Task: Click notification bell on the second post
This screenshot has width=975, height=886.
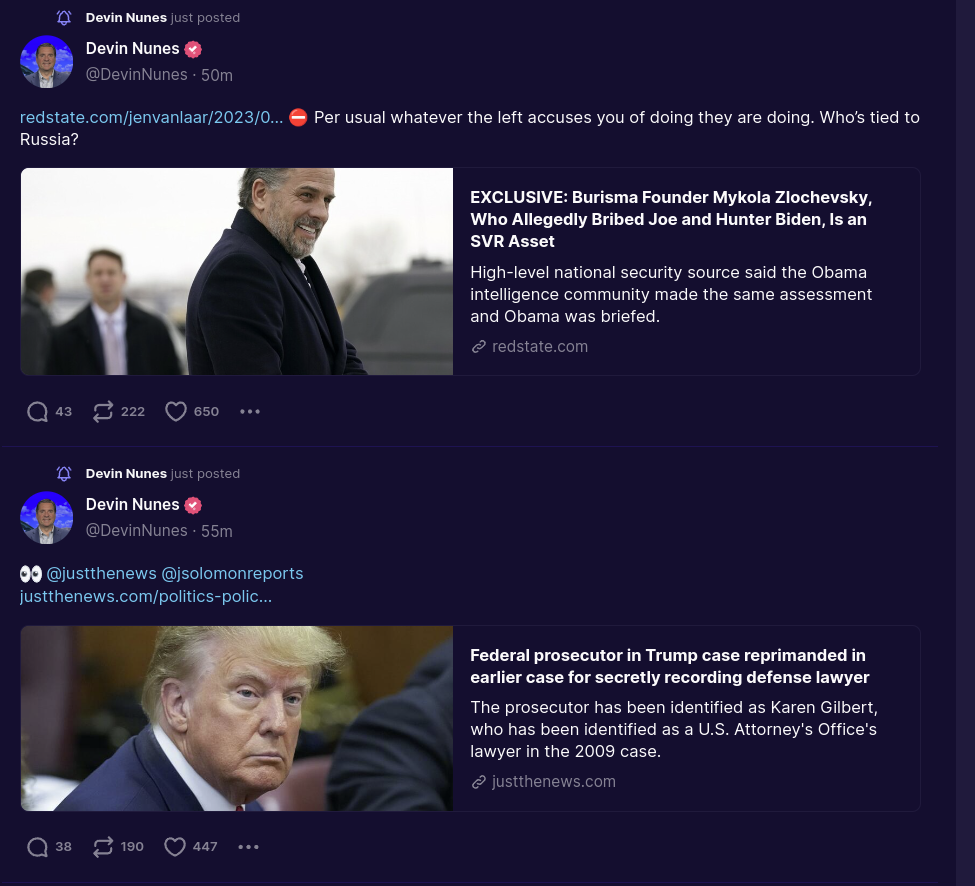Action: [x=64, y=474]
